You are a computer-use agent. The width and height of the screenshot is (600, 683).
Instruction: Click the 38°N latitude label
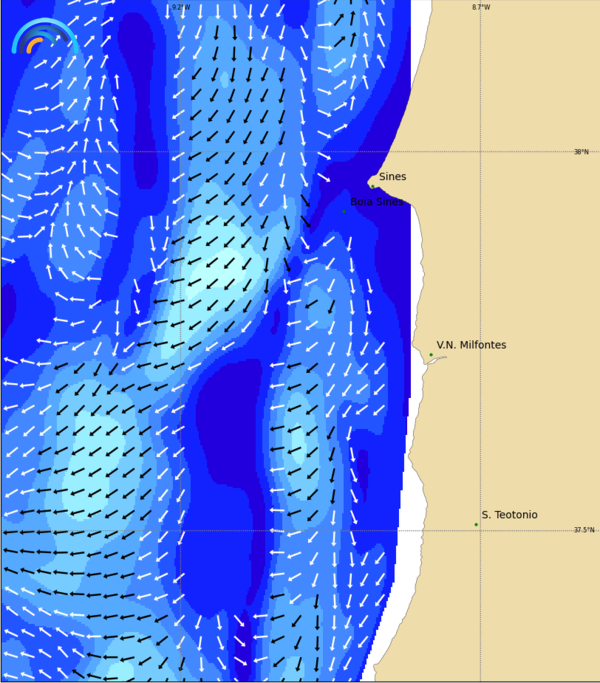click(581, 152)
